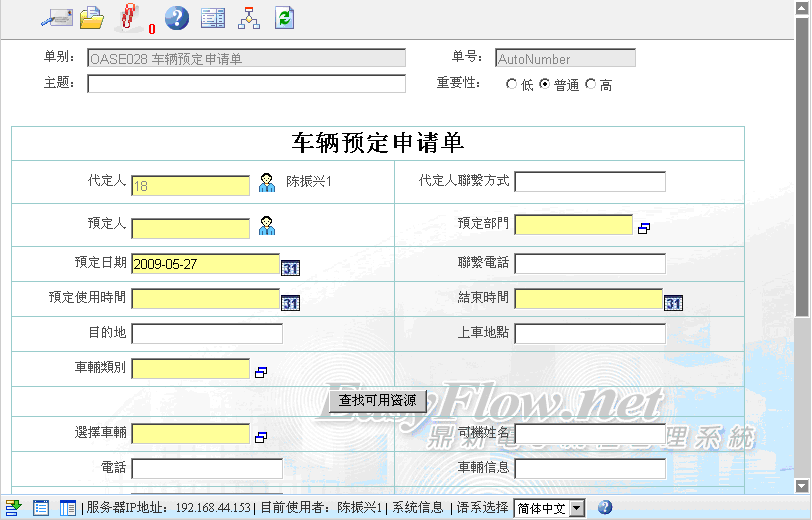Image resolution: width=812 pixels, height=520 pixels.
Task: Open the folder icon in toolbar
Action: coord(92,17)
